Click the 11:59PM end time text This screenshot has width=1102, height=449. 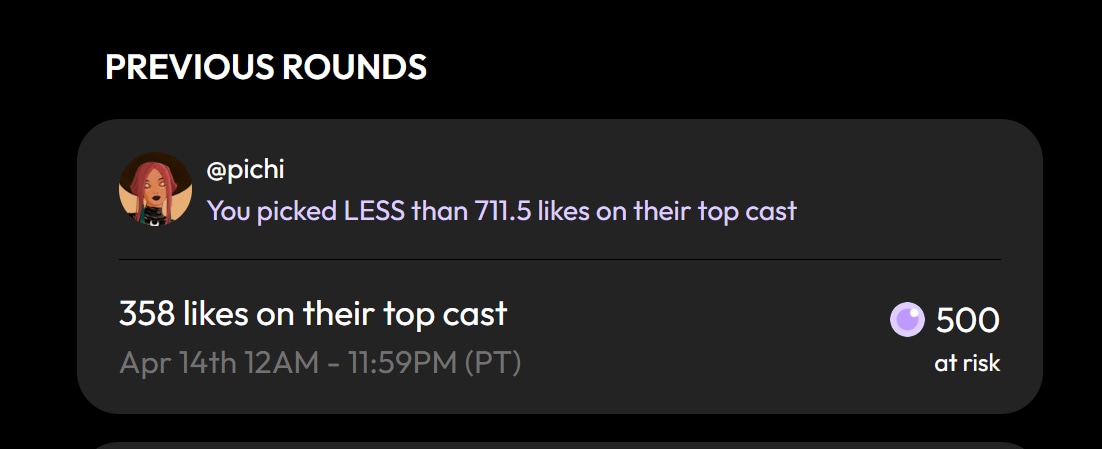pos(403,363)
